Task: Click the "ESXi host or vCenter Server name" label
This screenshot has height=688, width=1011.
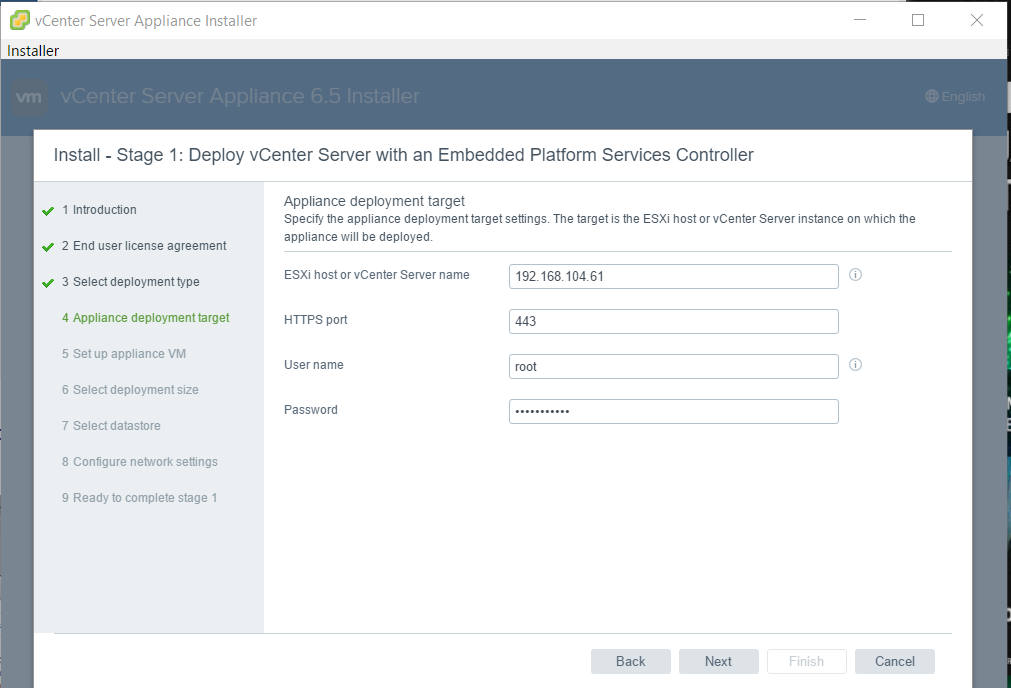Action: [x=377, y=275]
